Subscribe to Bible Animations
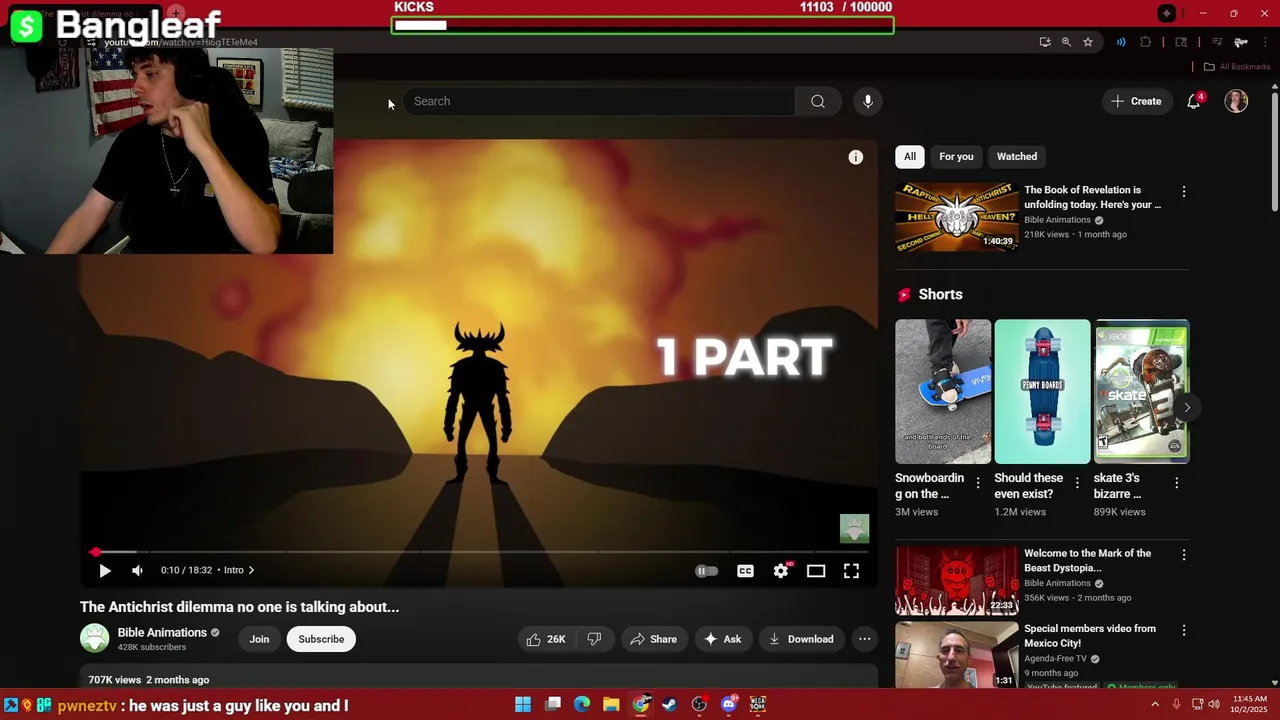Image resolution: width=1280 pixels, height=720 pixels. pyautogui.click(x=321, y=639)
